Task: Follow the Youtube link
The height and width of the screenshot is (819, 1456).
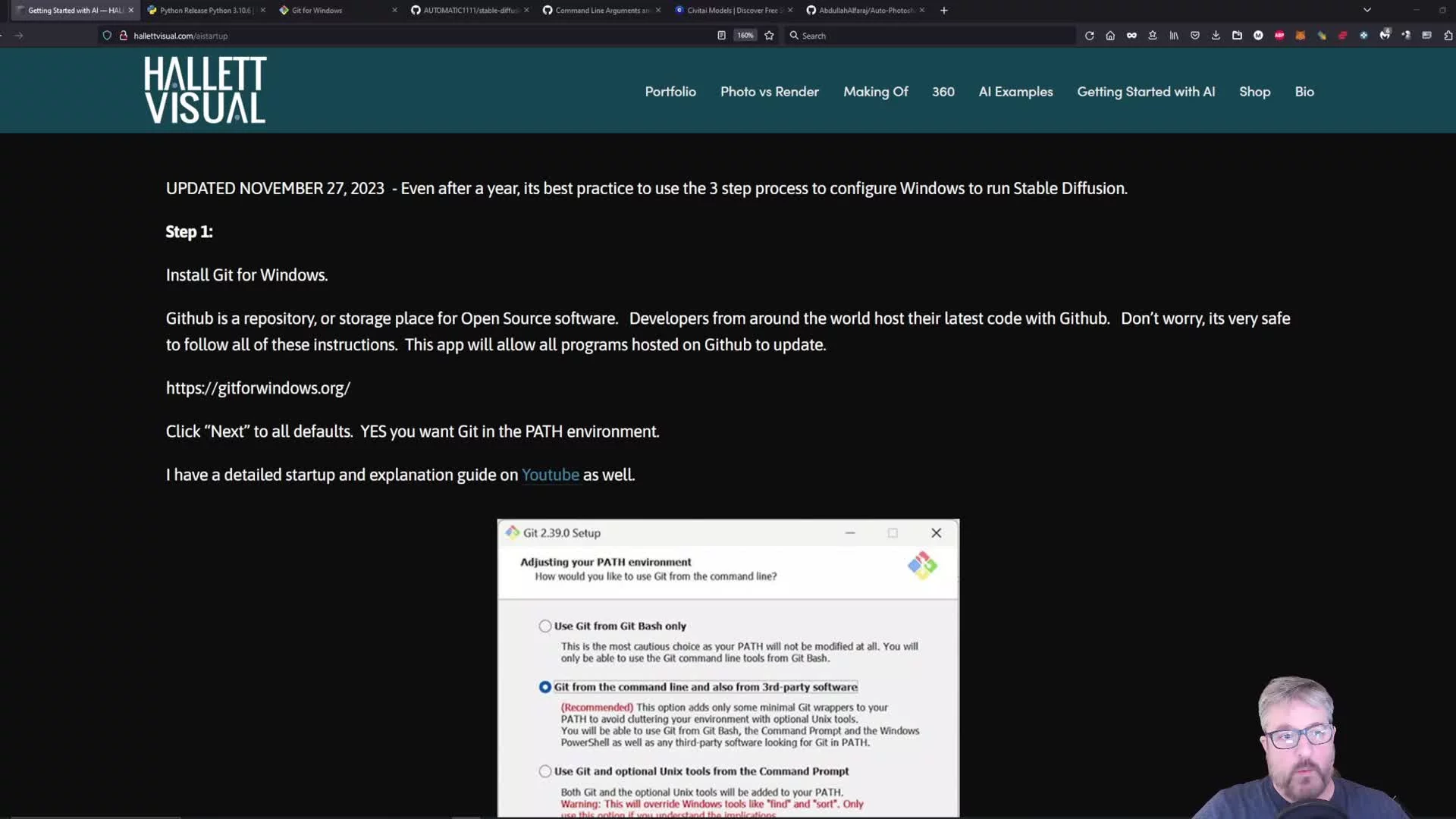Action: click(550, 475)
